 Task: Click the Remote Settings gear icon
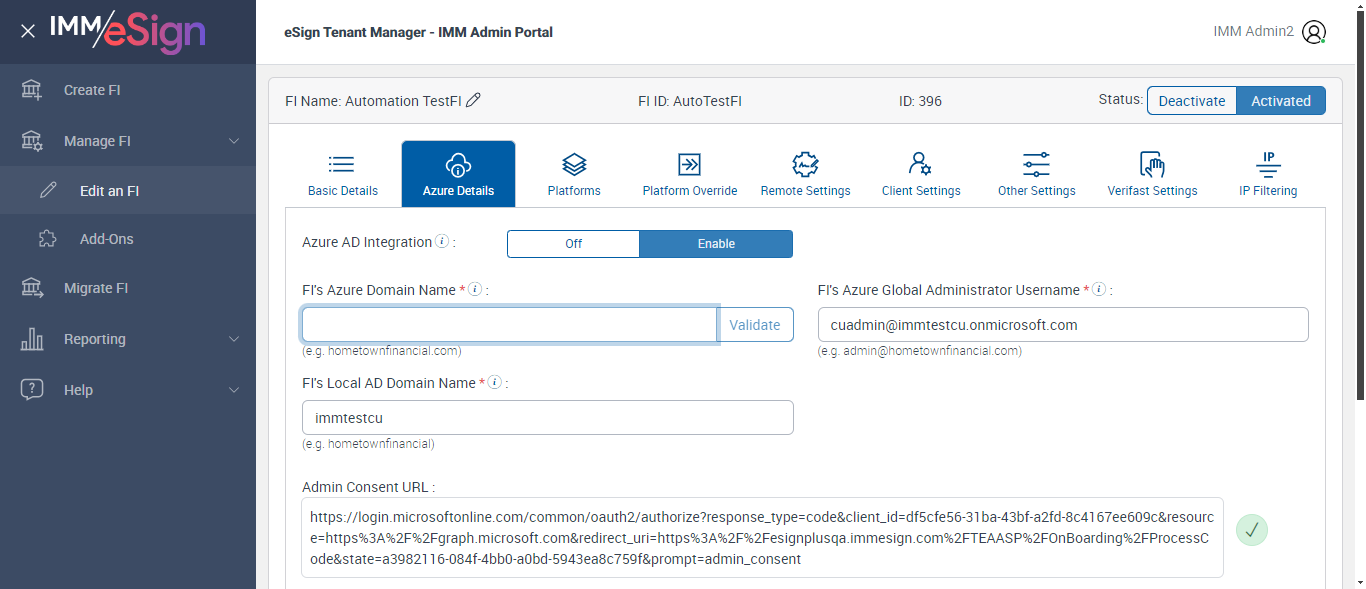coord(805,164)
